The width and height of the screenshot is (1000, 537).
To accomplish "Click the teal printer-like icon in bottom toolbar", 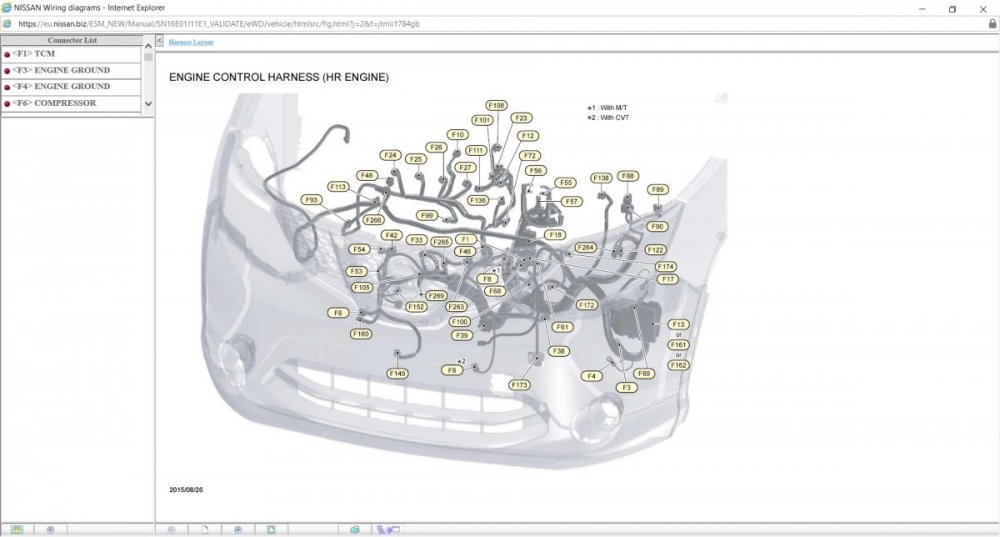I will pyautogui.click(x=355, y=530).
